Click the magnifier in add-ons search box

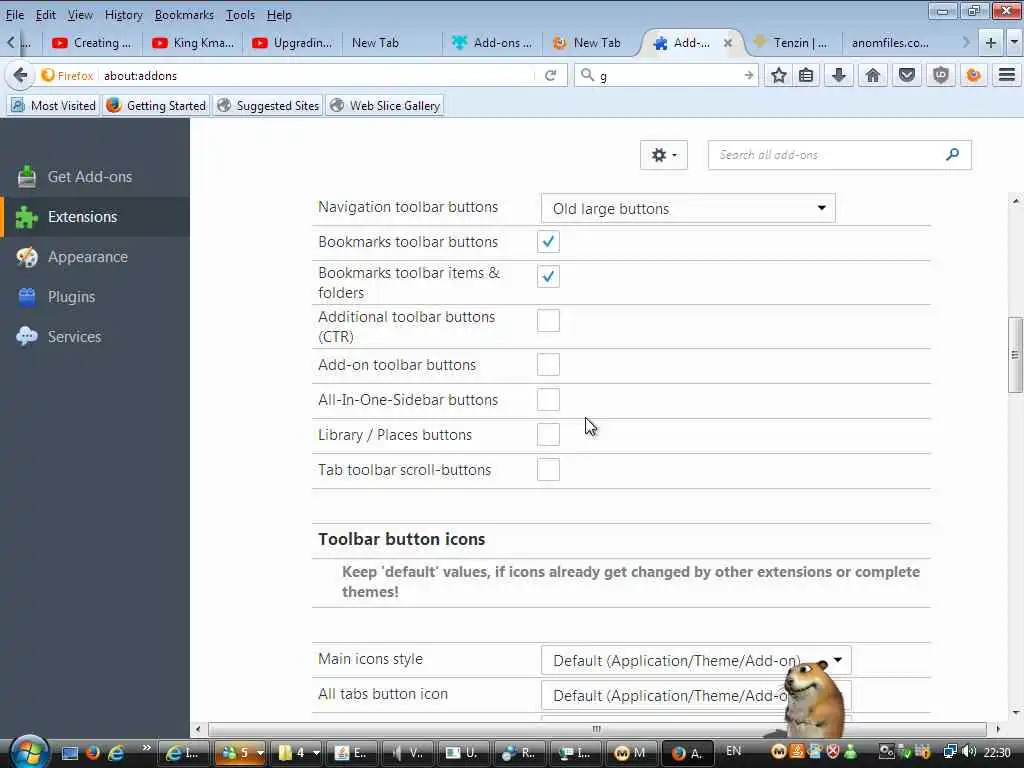pos(952,155)
